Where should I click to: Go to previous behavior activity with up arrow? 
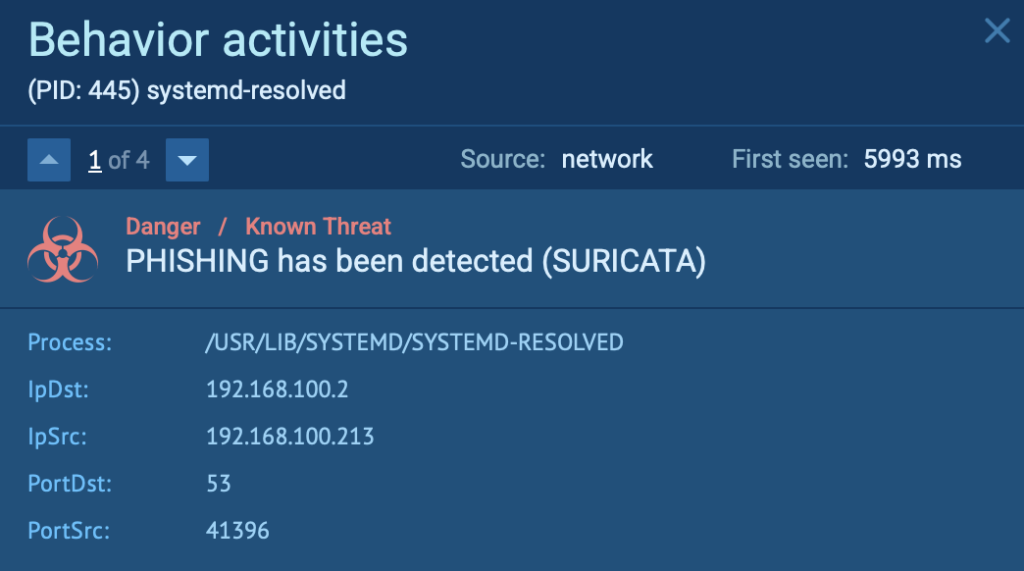[x=49, y=160]
